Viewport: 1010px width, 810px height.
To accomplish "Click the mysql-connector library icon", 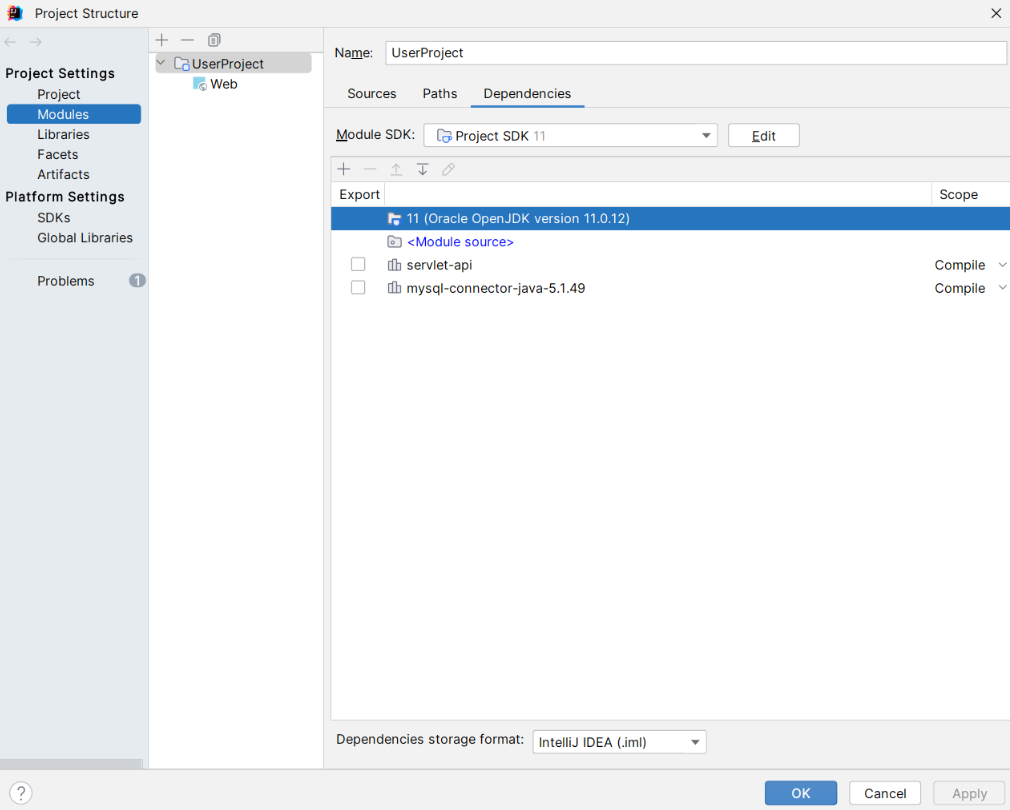I will 394,288.
